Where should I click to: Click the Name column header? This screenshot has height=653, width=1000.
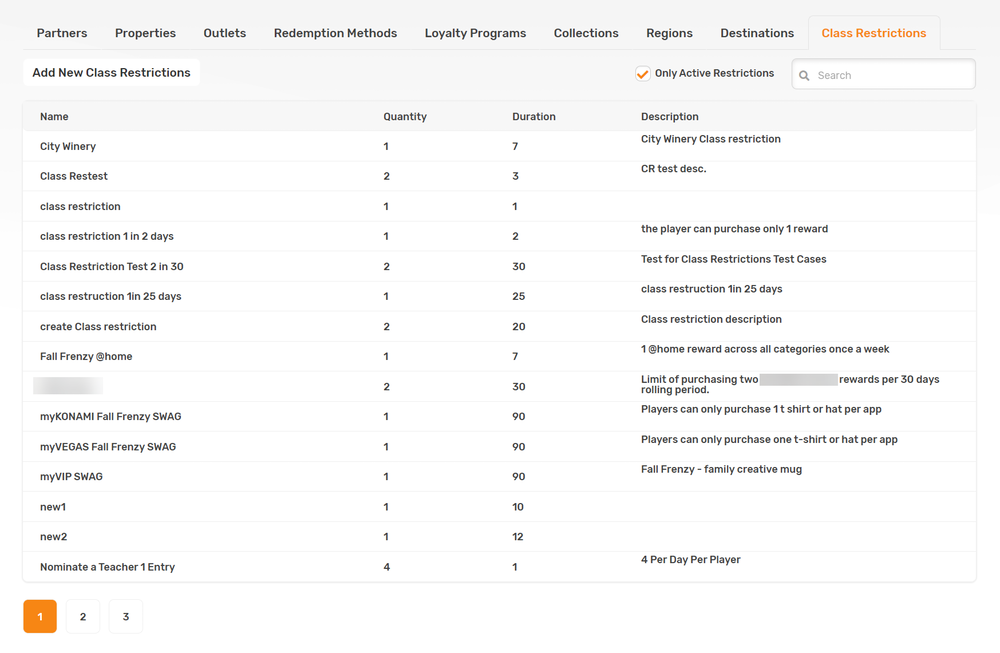click(x=54, y=117)
